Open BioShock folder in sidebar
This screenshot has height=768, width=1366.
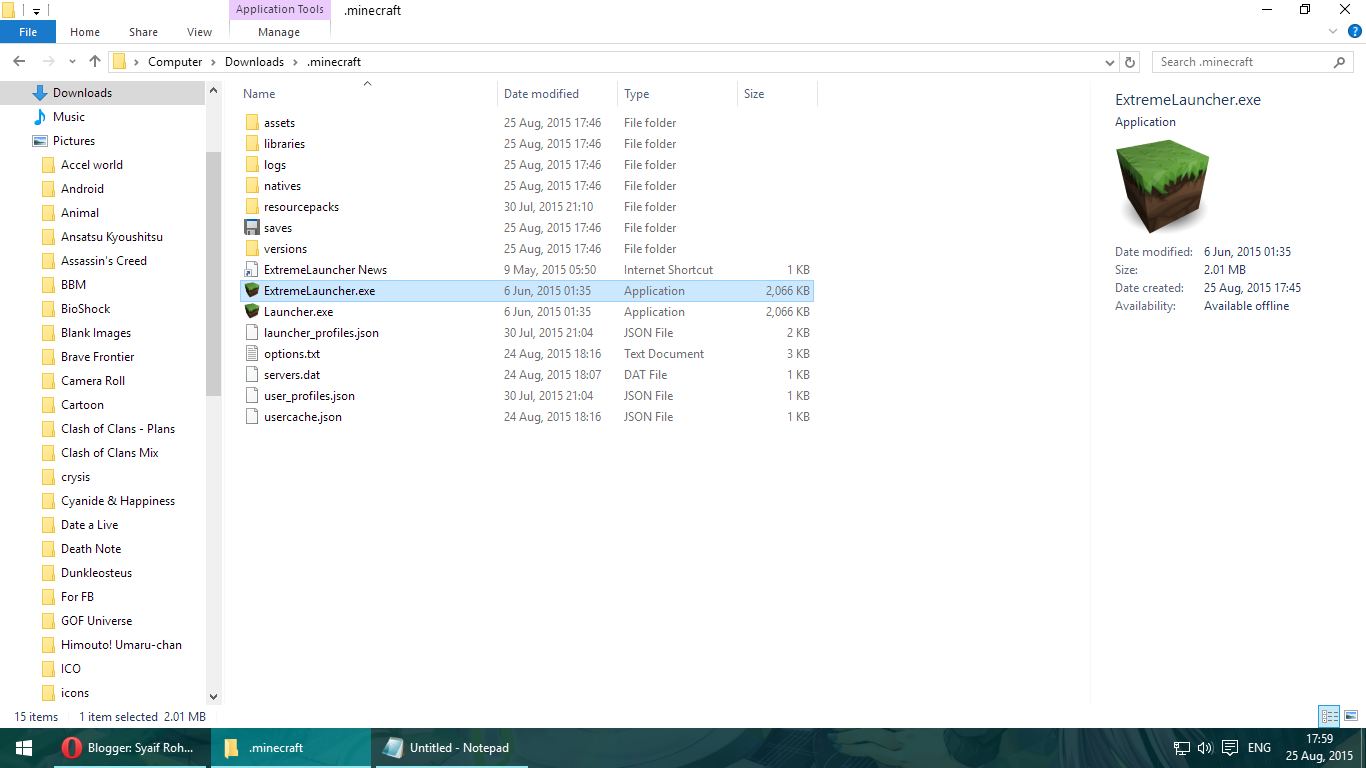[x=86, y=309]
